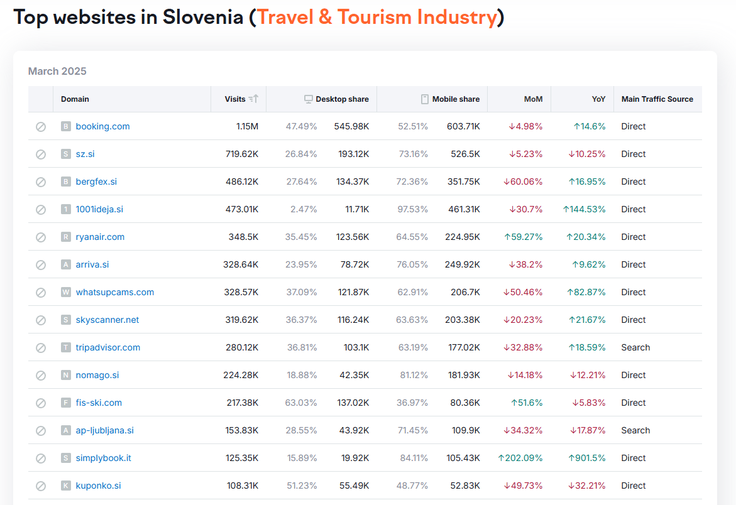Click the whatsupcams.com favicon
Screen dimensions: 736x505
pos(66,292)
